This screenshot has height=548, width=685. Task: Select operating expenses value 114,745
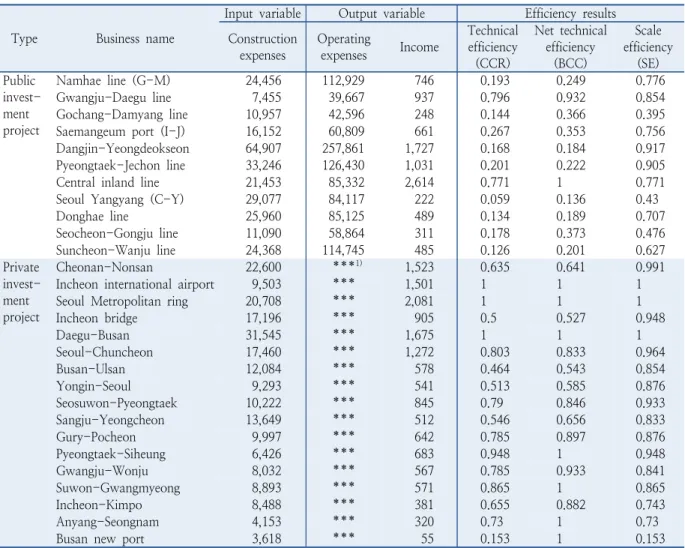343,251
